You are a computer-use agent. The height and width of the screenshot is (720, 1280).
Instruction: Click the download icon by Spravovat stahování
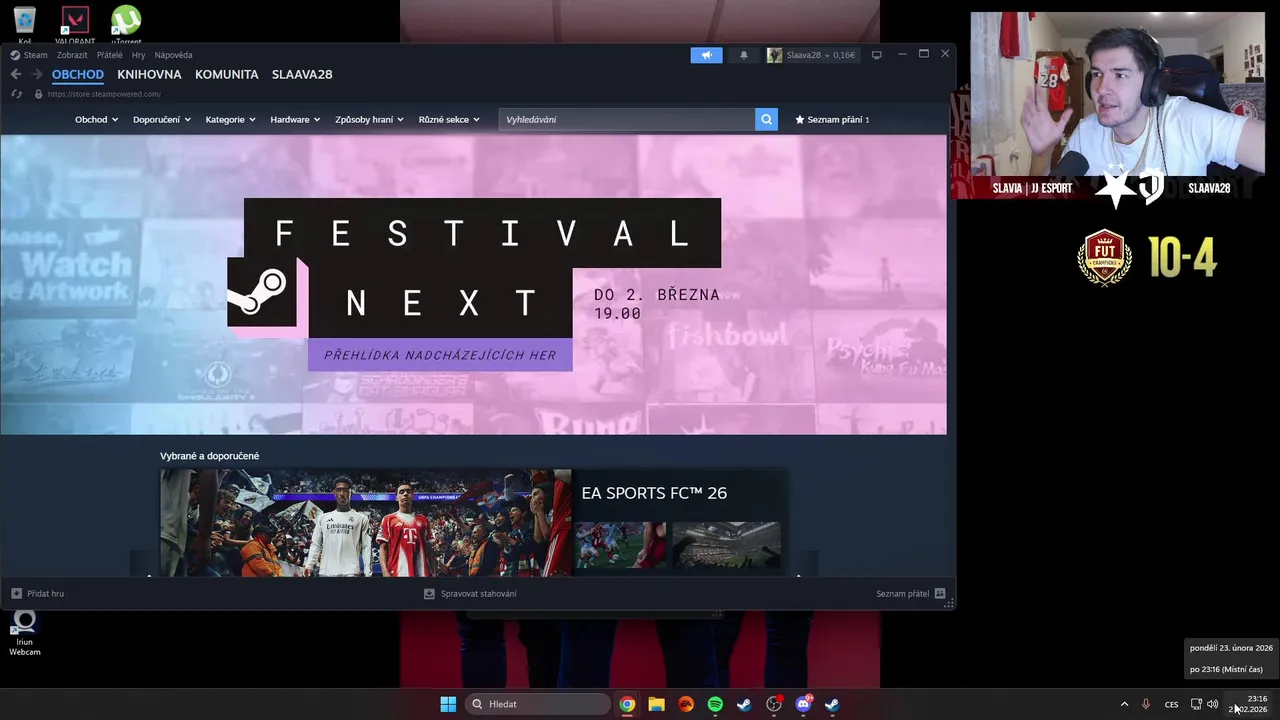pos(429,593)
